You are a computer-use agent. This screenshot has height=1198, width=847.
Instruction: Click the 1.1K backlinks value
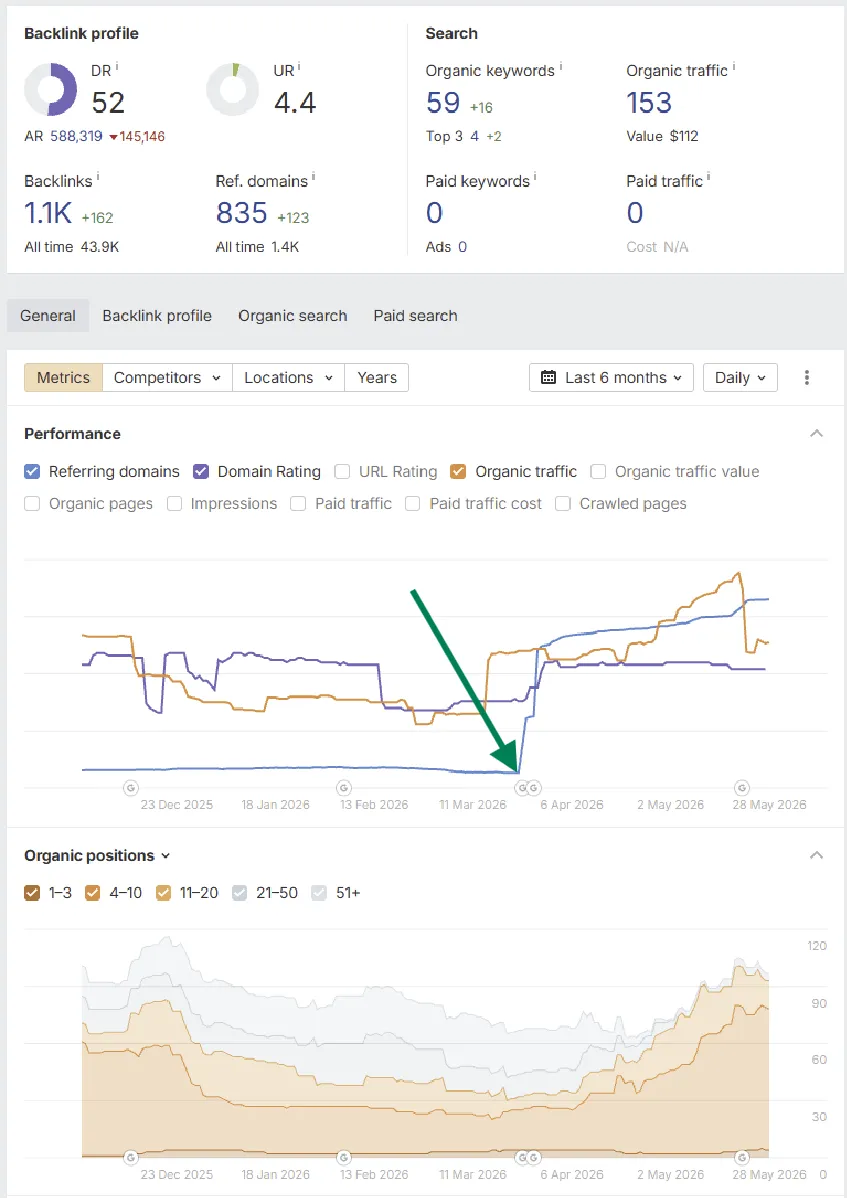pos(48,213)
